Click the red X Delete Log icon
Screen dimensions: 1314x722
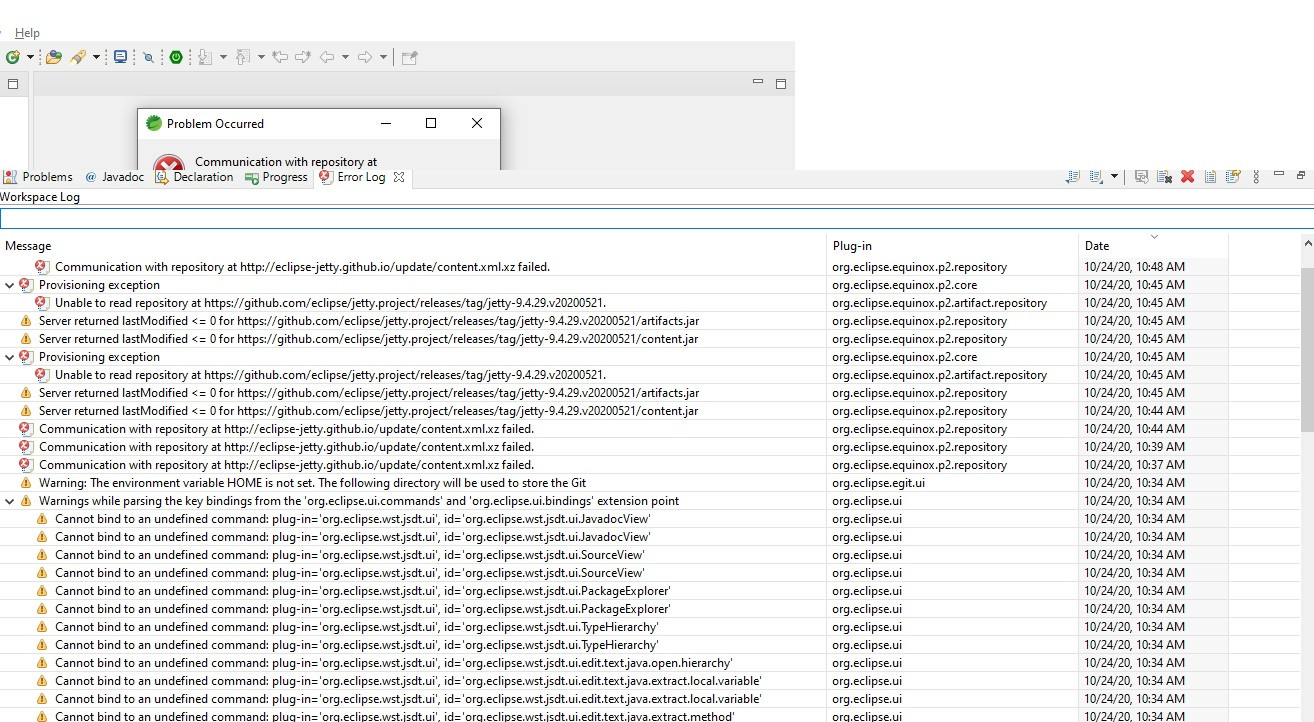(1187, 177)
